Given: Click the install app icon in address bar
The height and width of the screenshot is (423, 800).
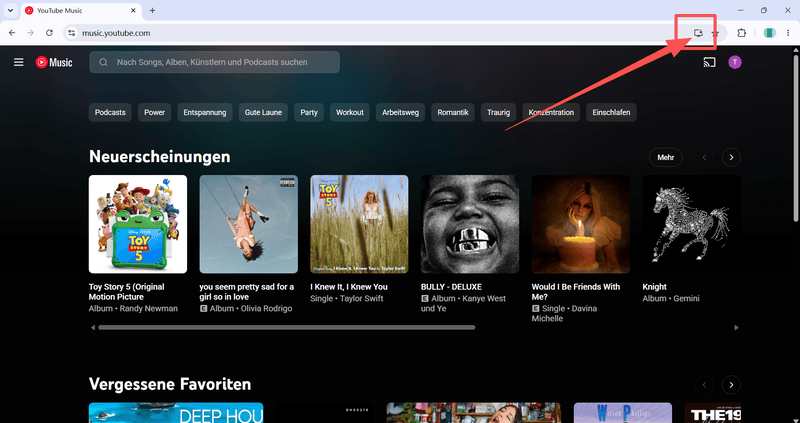Looking at the screenshot, I should (698, 33).
